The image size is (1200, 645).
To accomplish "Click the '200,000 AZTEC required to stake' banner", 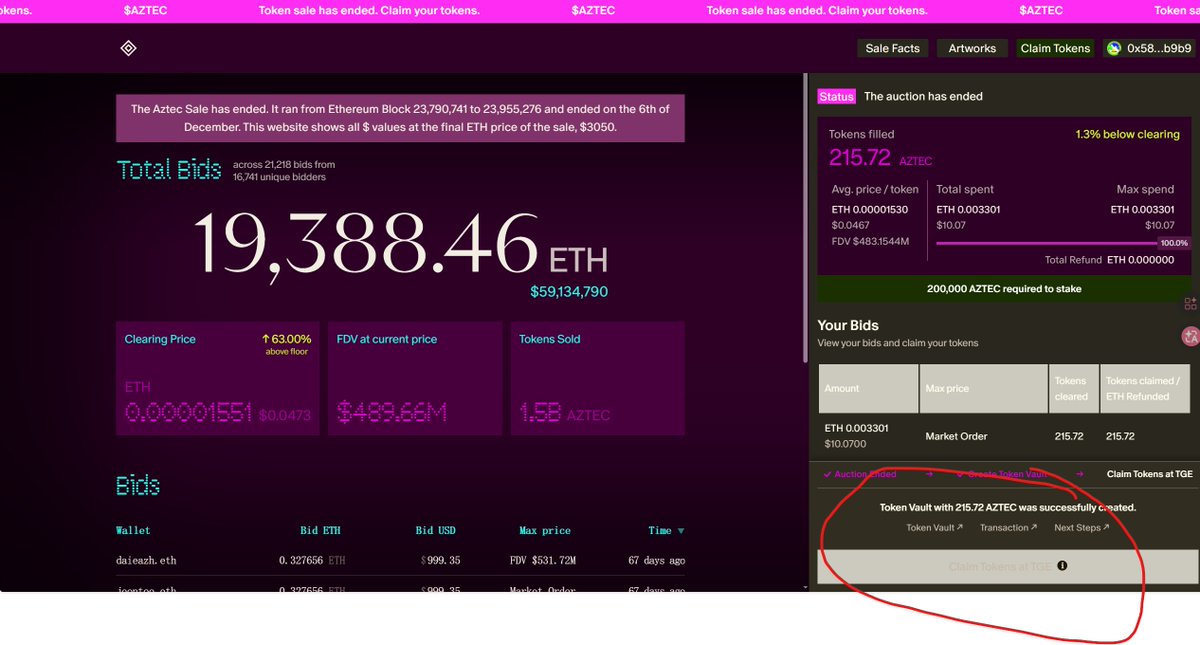I will [x=1004, y=289].
